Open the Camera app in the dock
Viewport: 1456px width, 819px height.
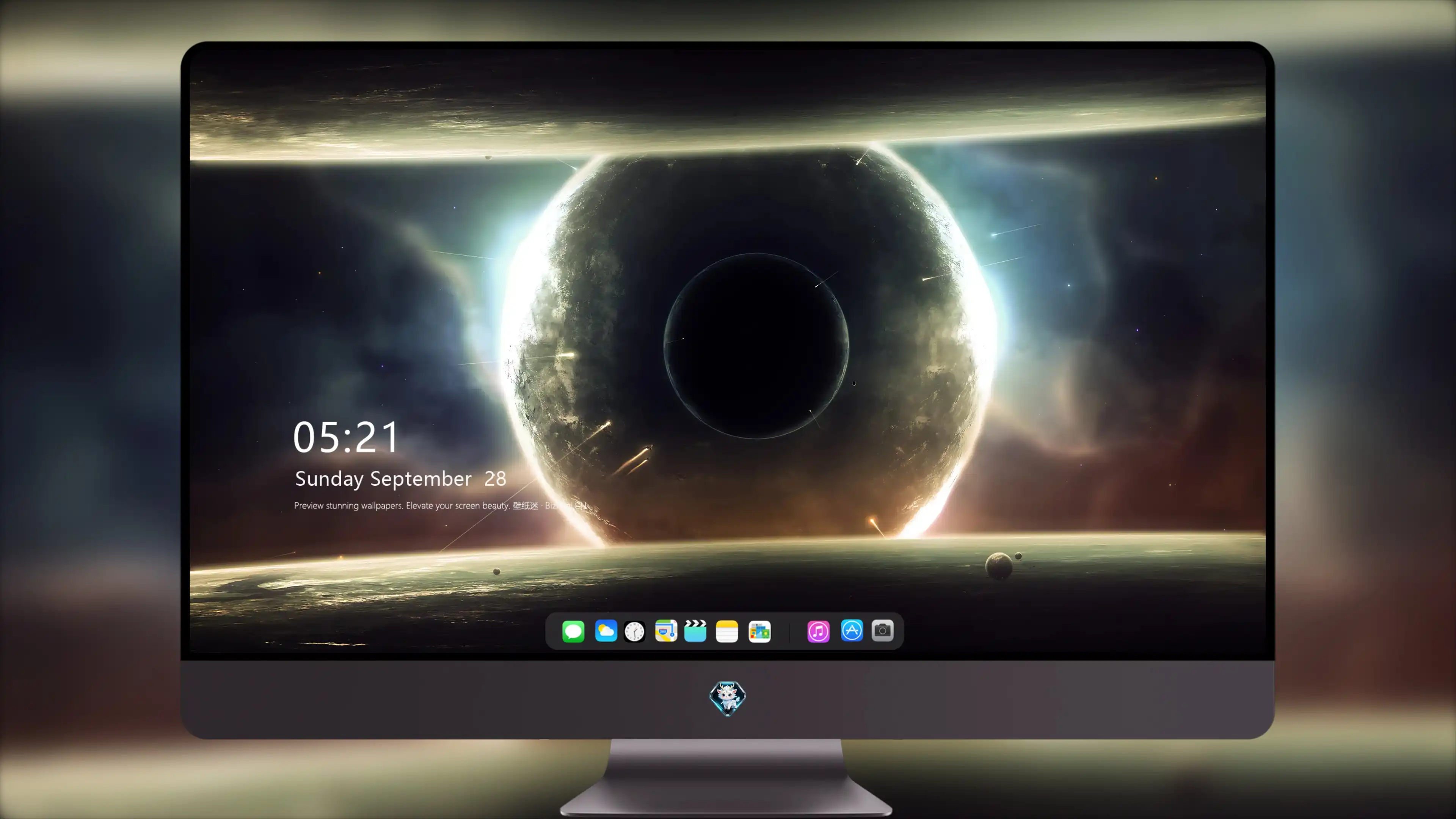click(x=882, y=630)
